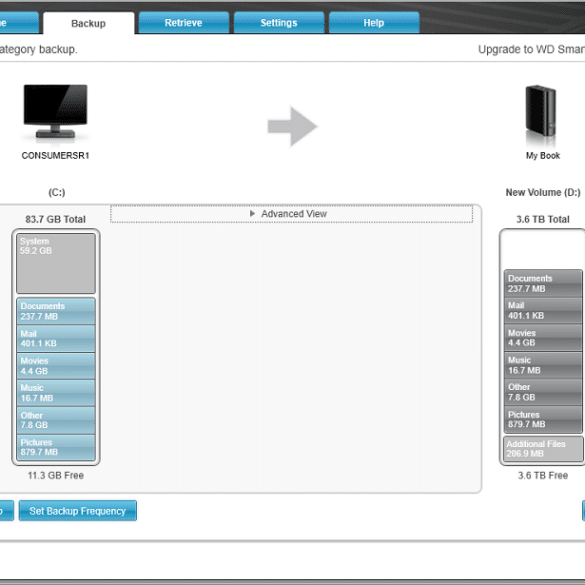Viewport: 585px width, 585px height.
Task: Select the System 59.2 GB block
Action: tap(56, 263)
